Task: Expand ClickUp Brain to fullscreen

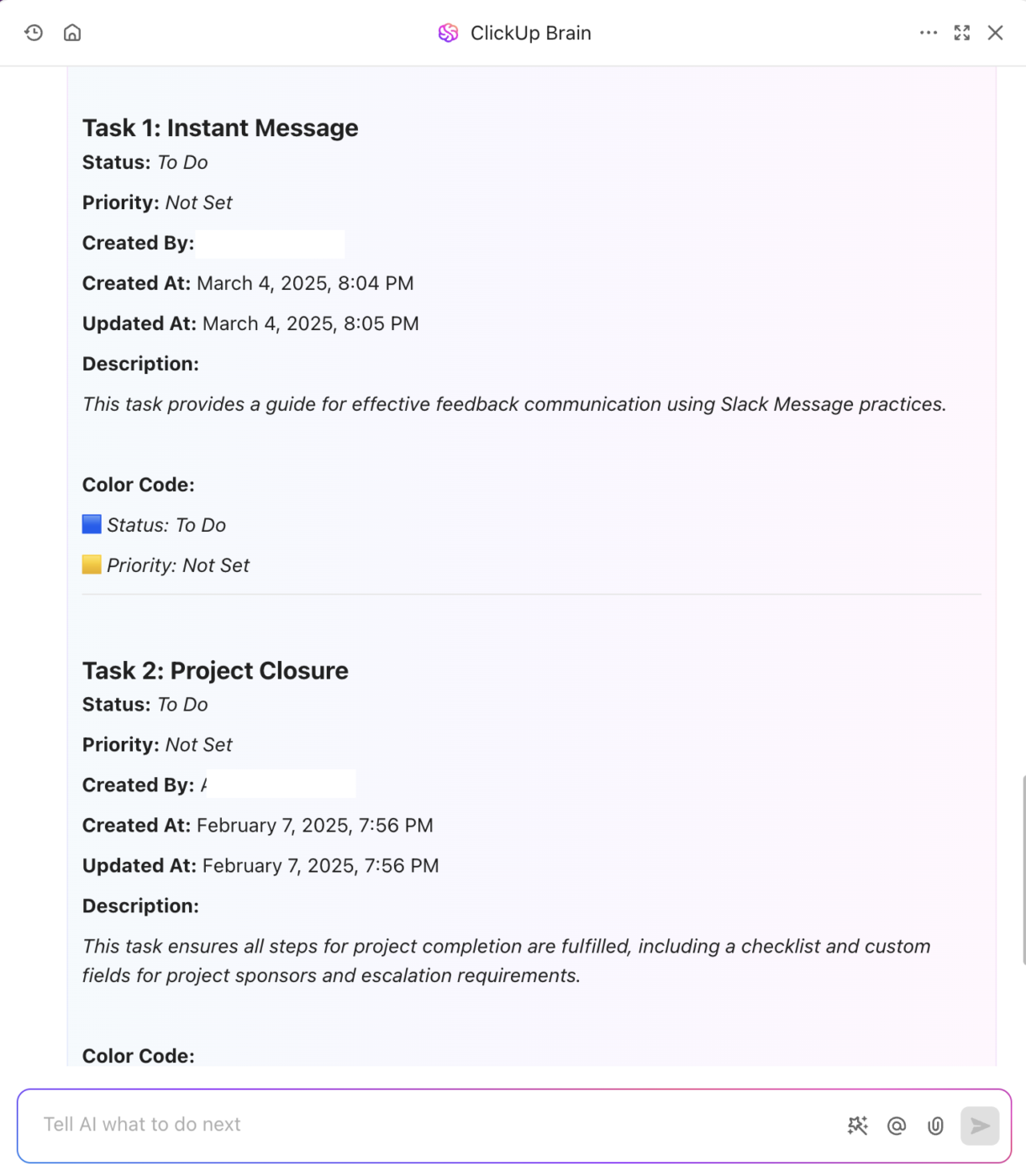Action: coord(962,33)
